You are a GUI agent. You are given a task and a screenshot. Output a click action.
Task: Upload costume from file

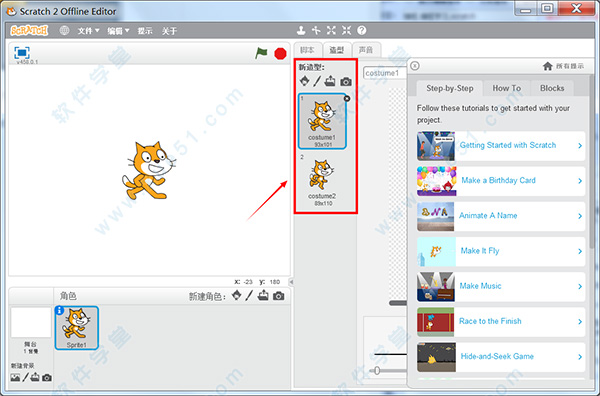330,81
